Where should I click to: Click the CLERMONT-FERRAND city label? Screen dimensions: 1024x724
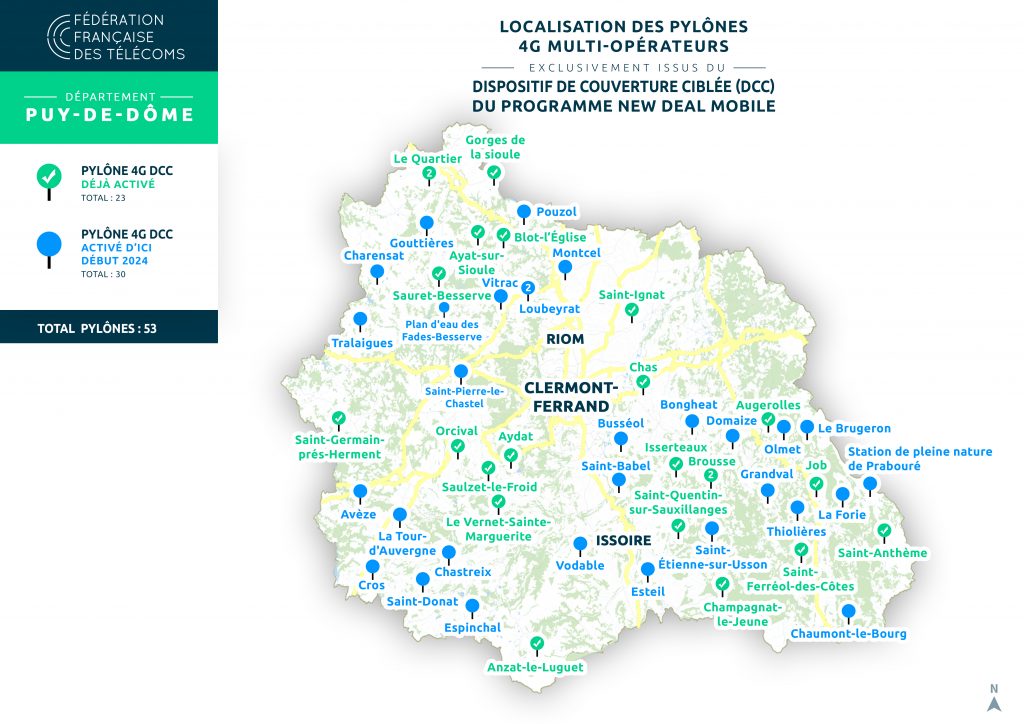coord(571,397)
